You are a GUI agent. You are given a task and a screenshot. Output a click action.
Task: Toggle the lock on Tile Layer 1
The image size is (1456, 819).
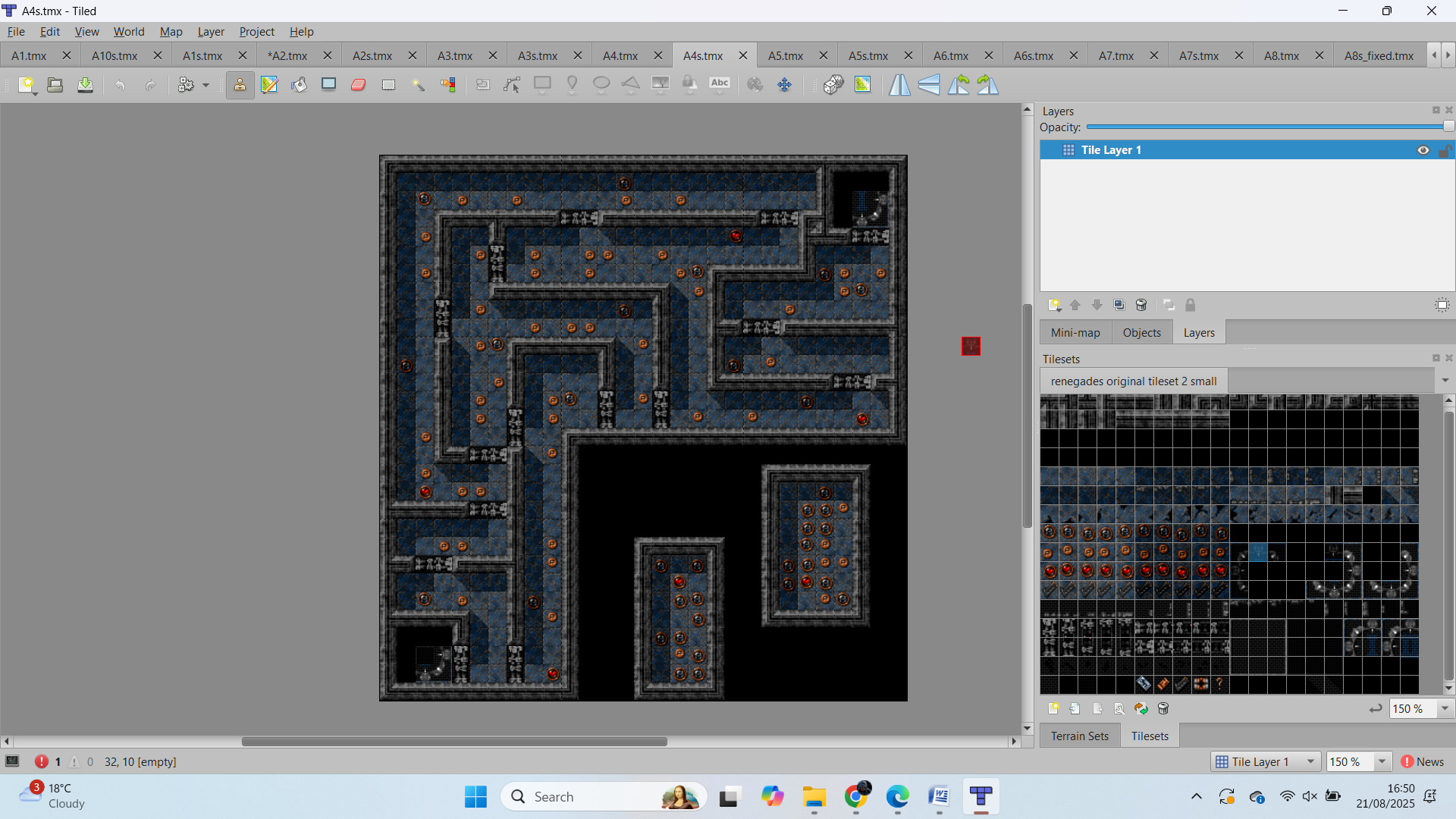point(1445,150)
